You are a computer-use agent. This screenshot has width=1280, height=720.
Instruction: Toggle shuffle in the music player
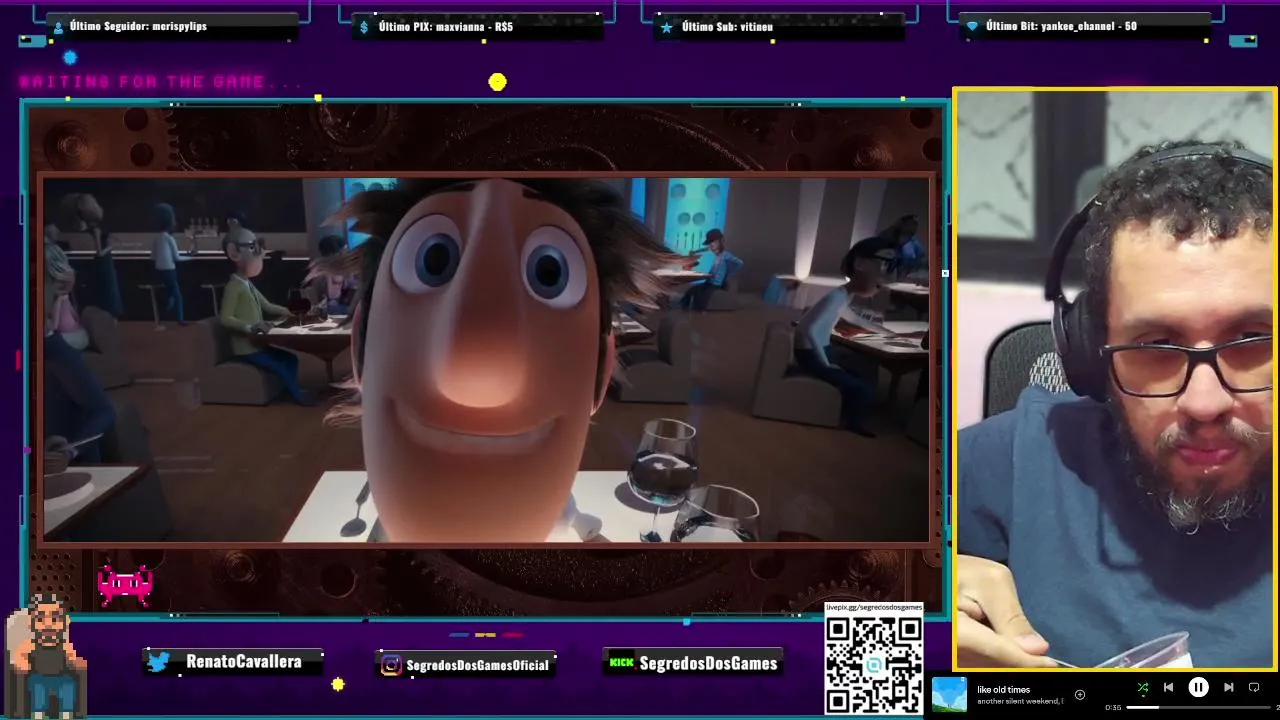[1143, 687]
